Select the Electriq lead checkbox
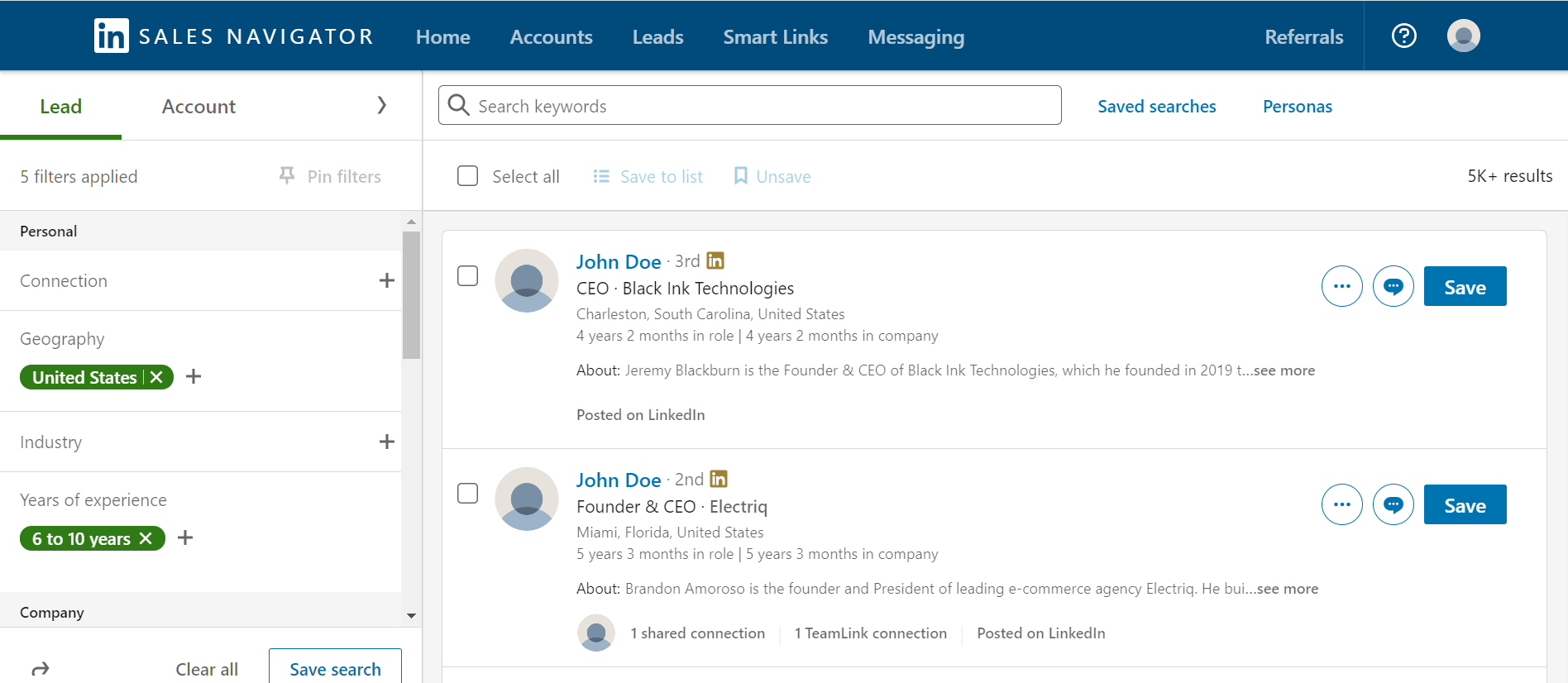This screenshot has height=683, width=1568. click(x=468, y=493)
